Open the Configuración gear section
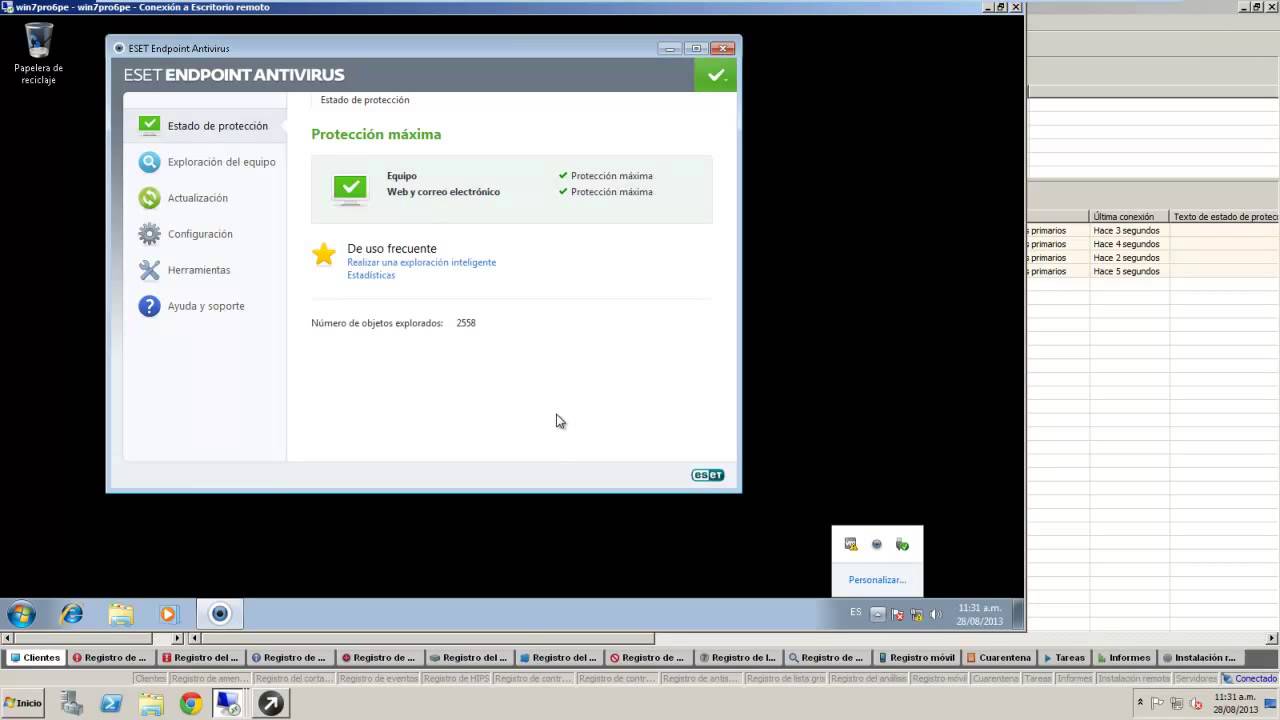Image resolution: width=1280 pixels, height=720 pixels. click(186, 234)
